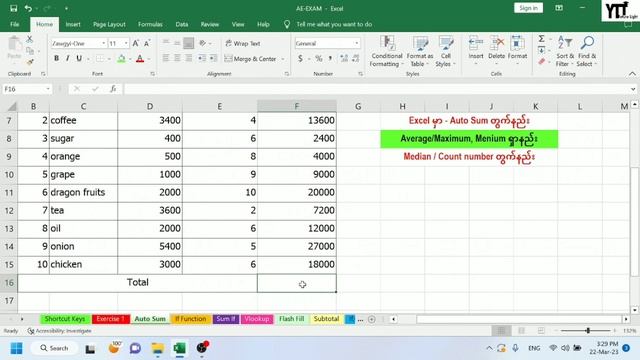Click the Orientation text angle icon

(202, 43)
